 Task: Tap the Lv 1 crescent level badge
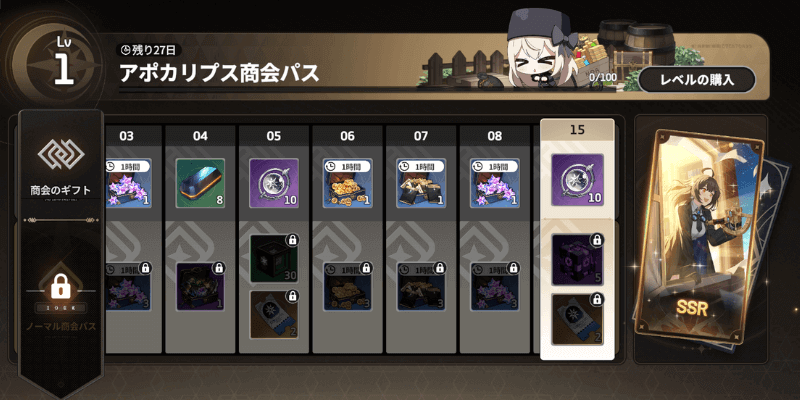coord(60,60)
